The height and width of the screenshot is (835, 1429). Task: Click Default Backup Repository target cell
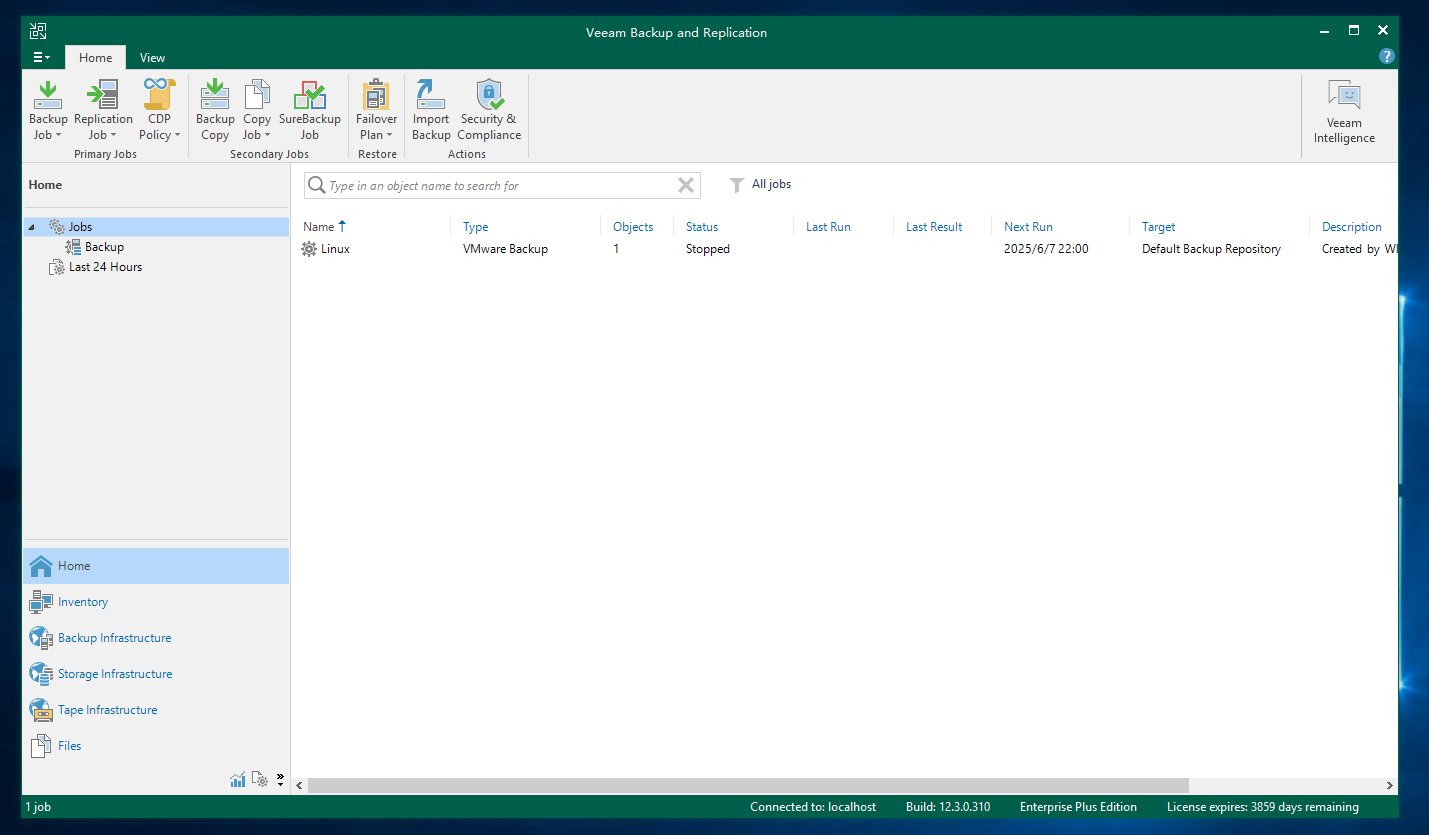[1211, 249]
